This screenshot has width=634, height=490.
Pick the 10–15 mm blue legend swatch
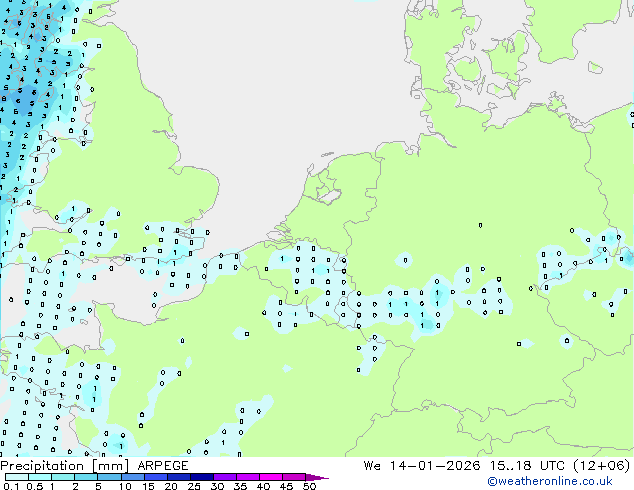[133, 477]
